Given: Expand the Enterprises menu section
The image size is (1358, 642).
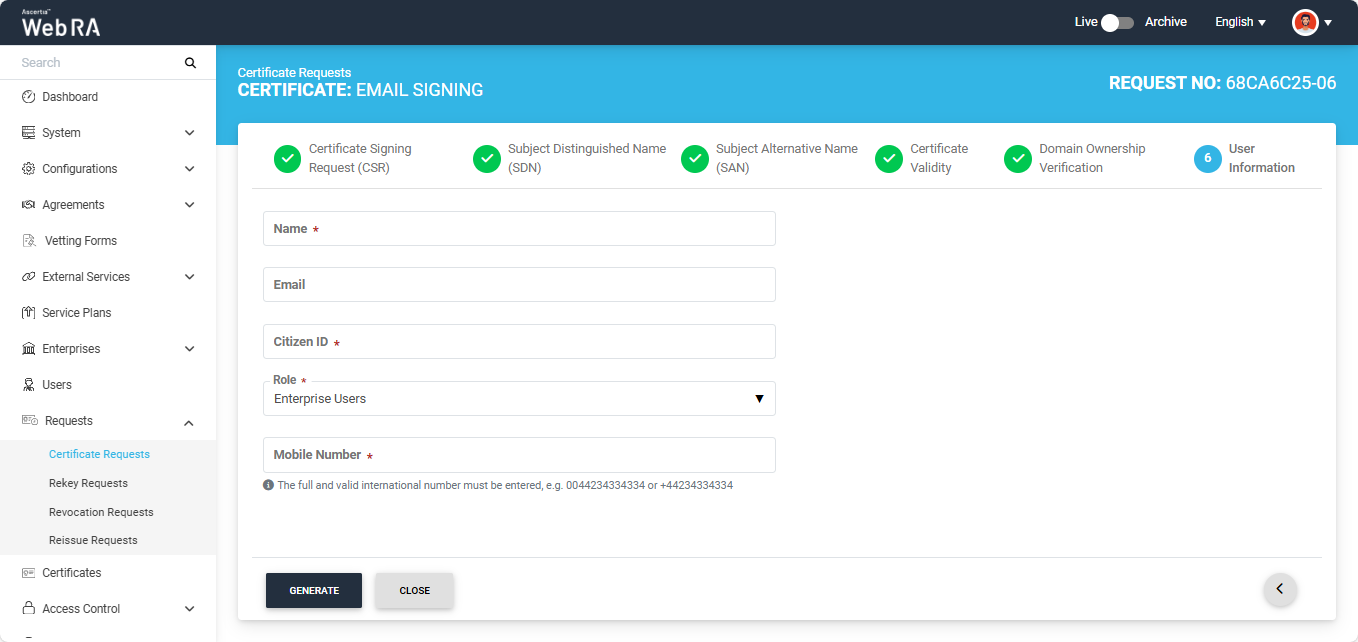Looking at the screenshot, I should [x=189, y=349].
